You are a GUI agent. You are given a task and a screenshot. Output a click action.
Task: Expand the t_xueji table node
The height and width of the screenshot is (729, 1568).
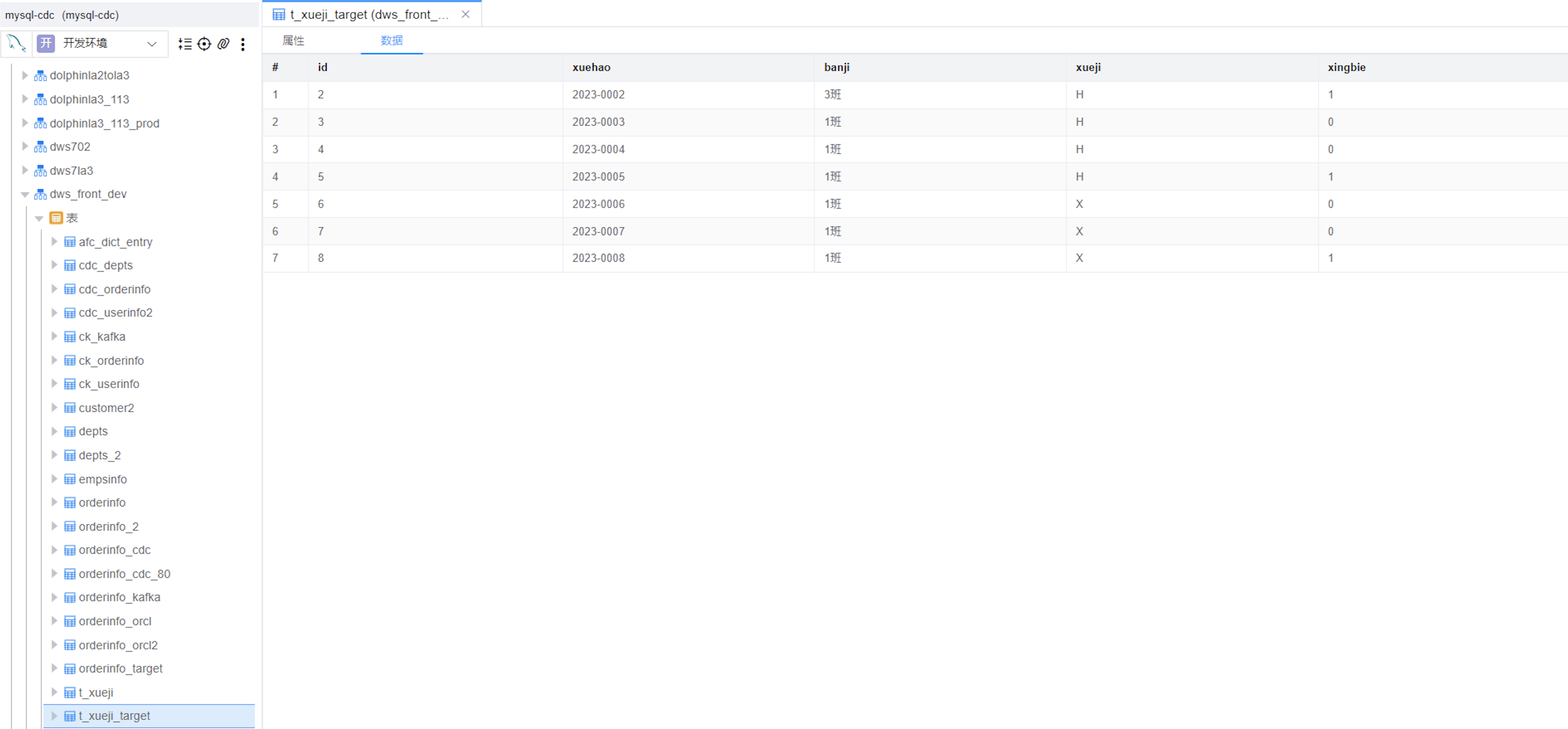click(54, 692)
